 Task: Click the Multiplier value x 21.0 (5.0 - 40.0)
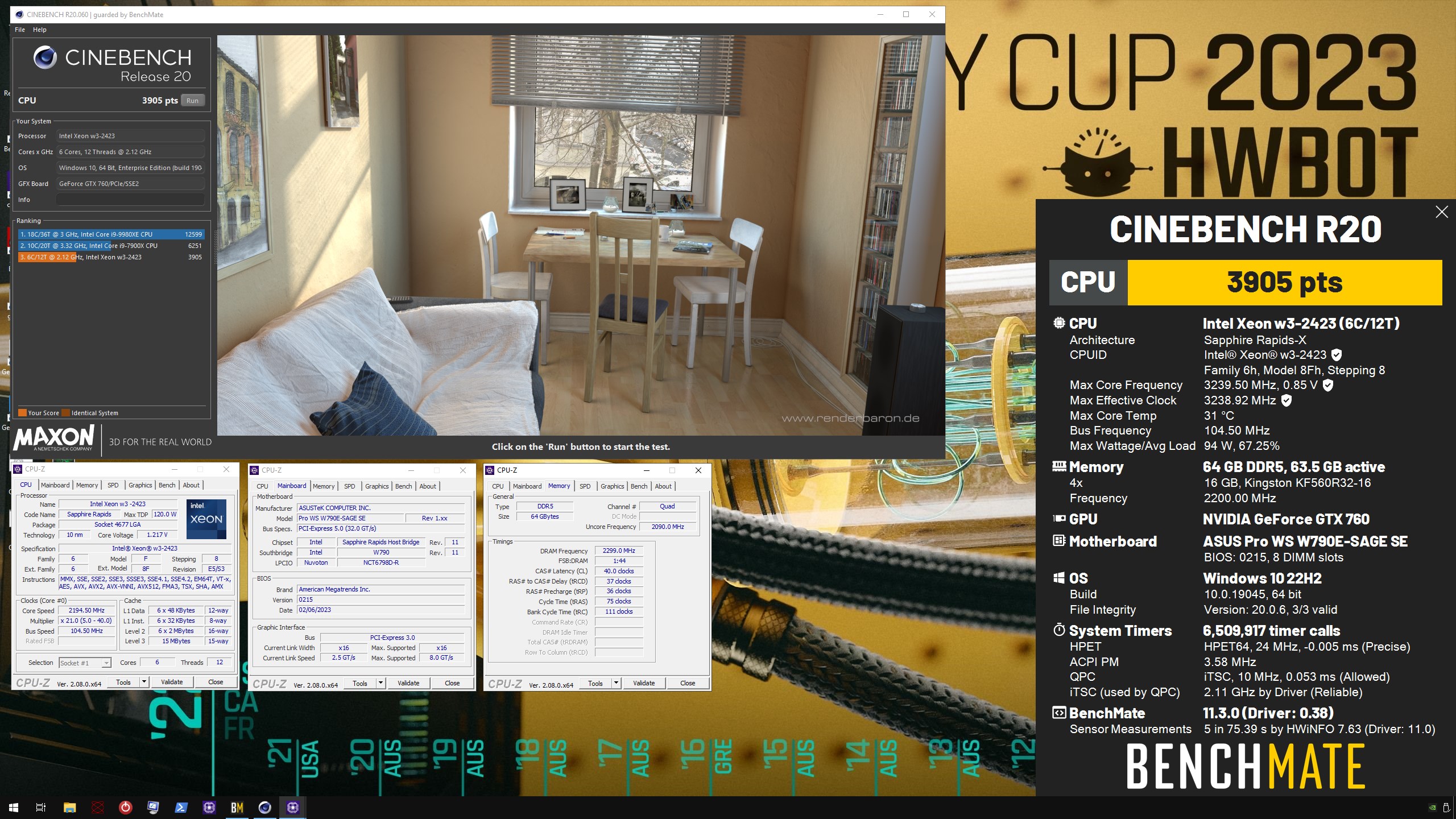(x=86, y=621)
